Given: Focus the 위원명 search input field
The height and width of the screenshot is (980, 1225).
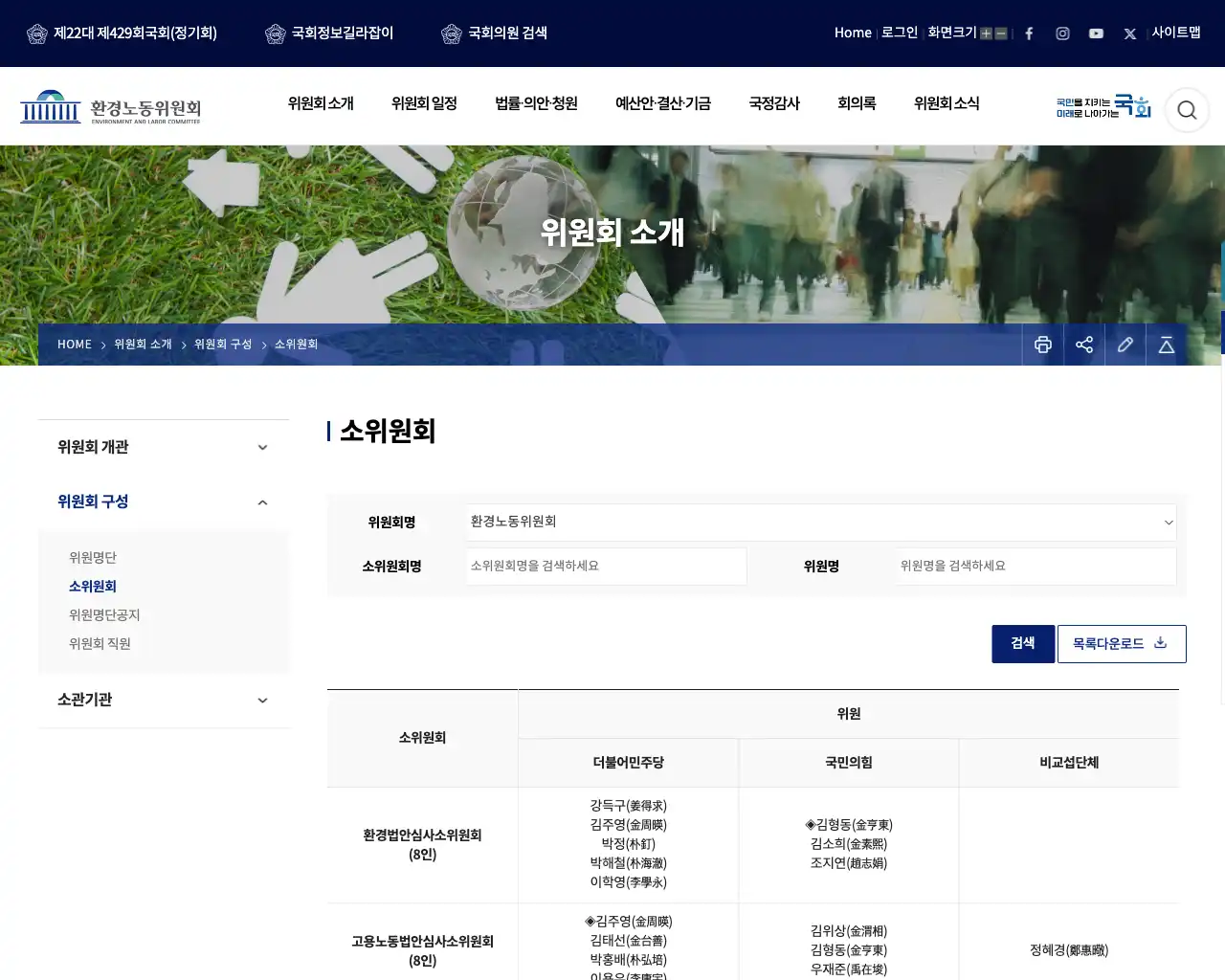Looking at the screenshot, I should tap(1036, 567).
